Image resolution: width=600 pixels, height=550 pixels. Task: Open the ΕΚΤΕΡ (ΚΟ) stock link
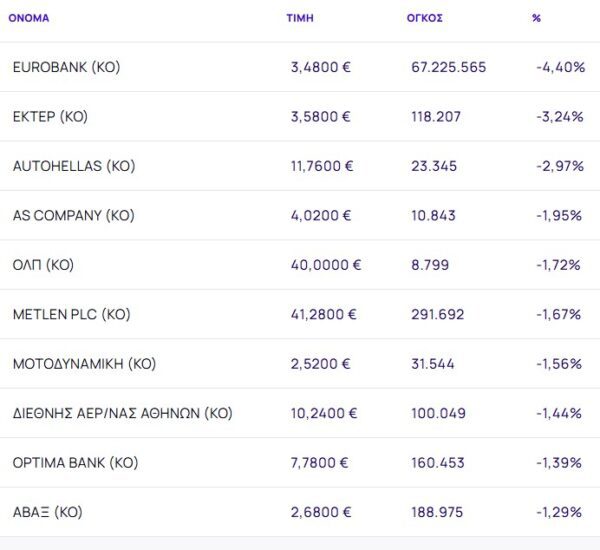pyautogui.click(x=50, y=116)
